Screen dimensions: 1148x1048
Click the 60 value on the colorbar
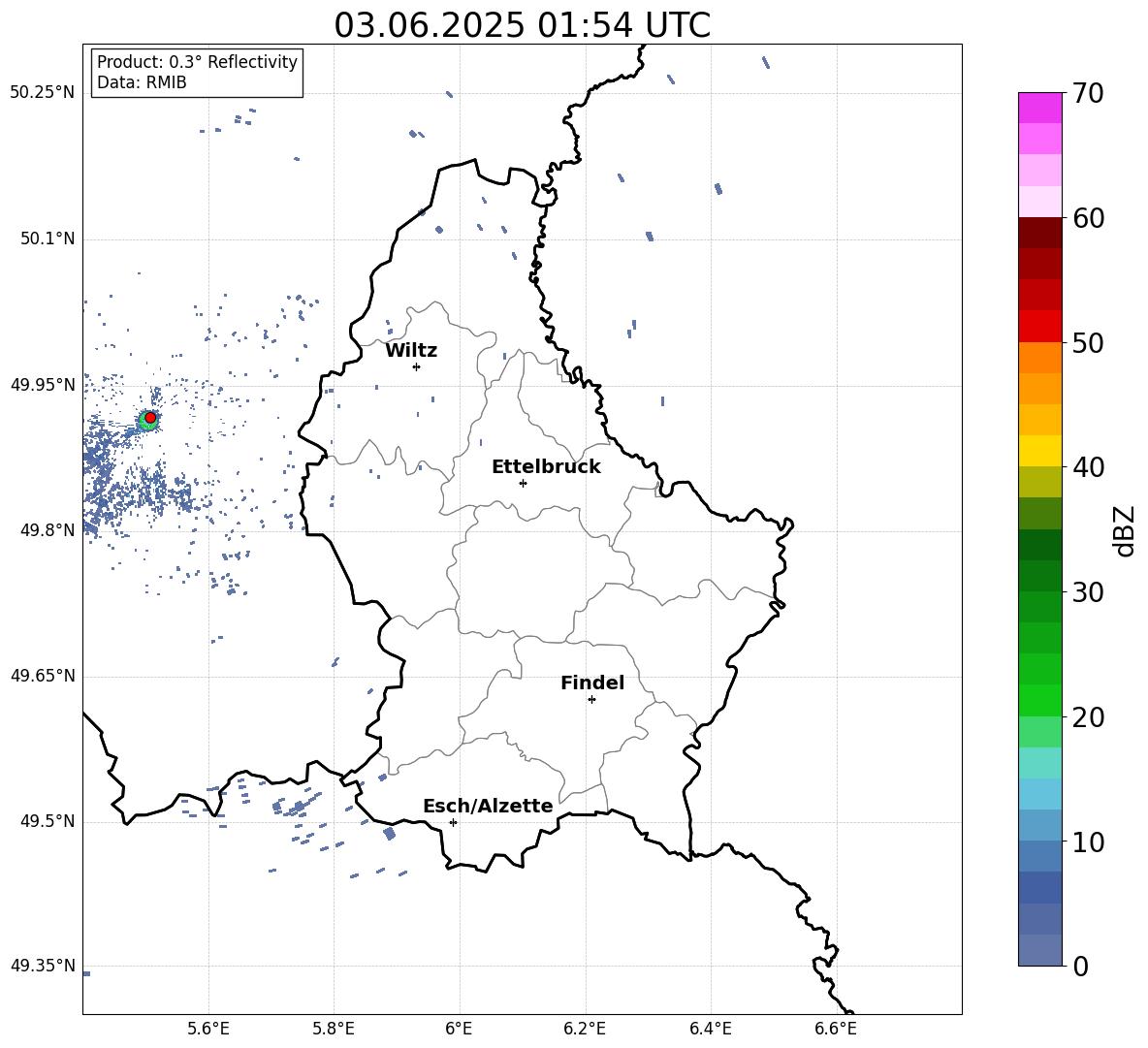[x=1088, y=218]
